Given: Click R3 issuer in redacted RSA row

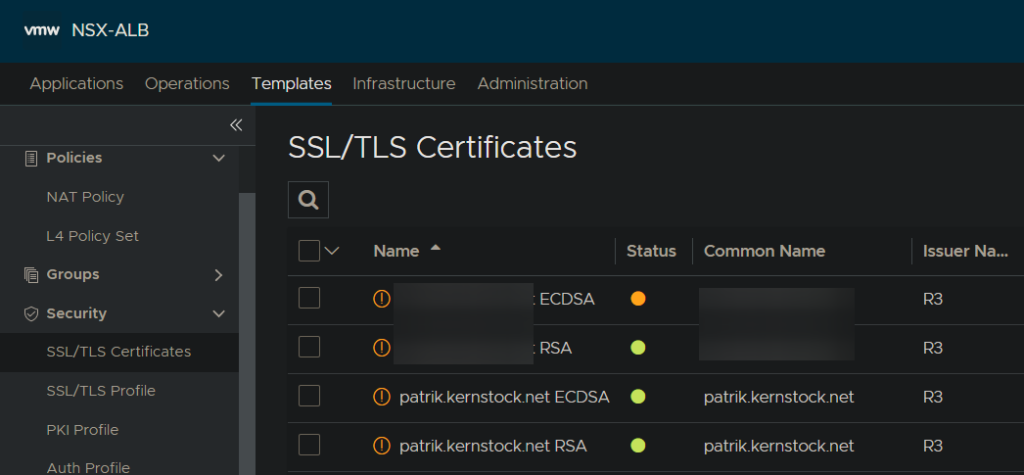Looking at the screenshot, I should [933, 348].
